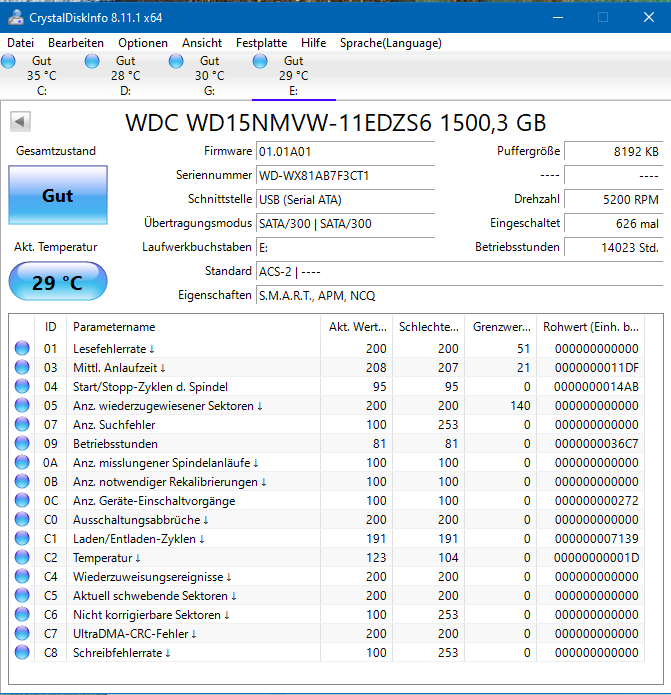671x695 pixels.
Task: Click status orb of Lesefehlerrate row
Action: [22, 348]
